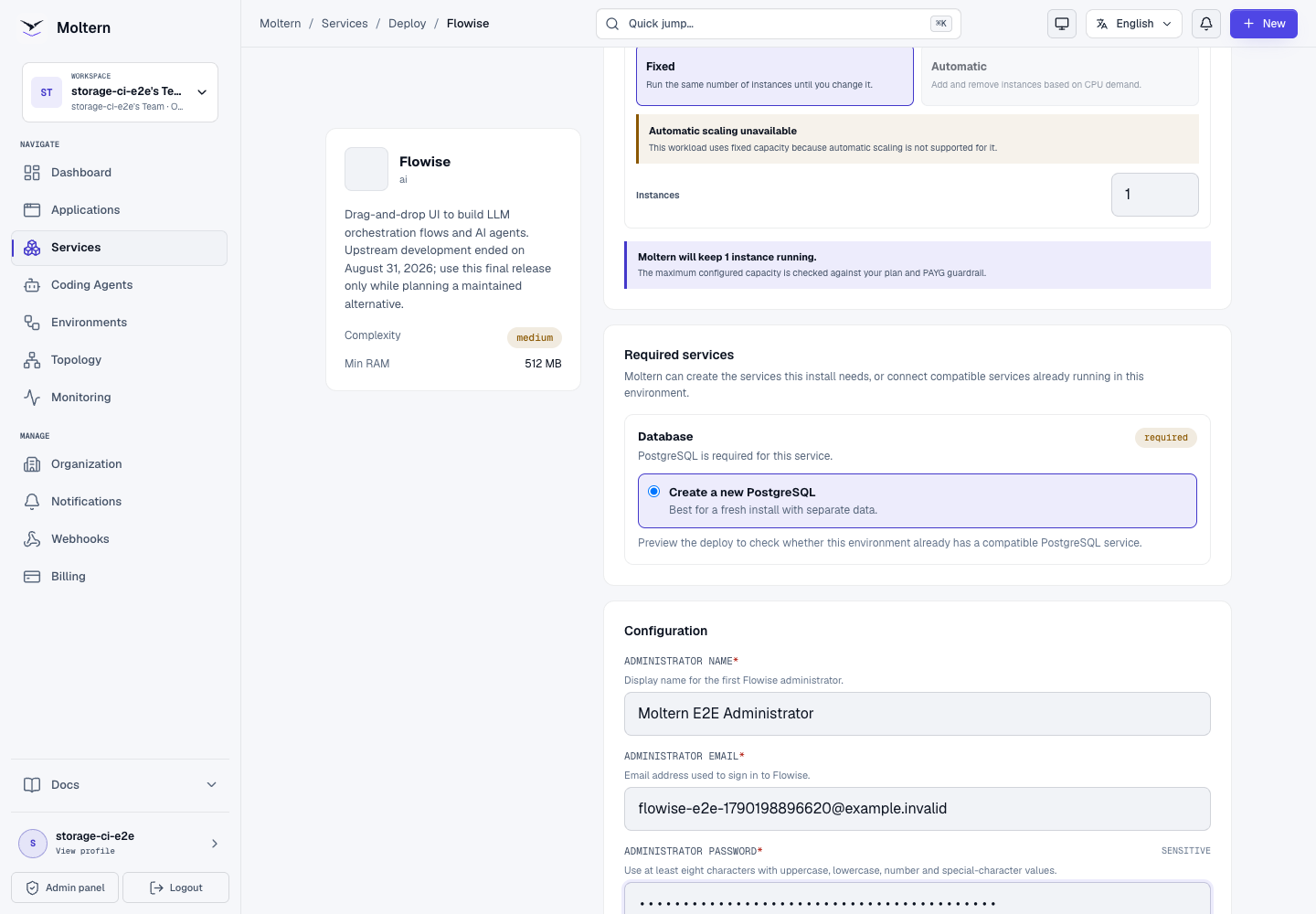Open Dashboard from the sidebar icon
Image resolution: width=1316 pixels, height=914 pixels.
pyautogui.click(x=32, y=173)
